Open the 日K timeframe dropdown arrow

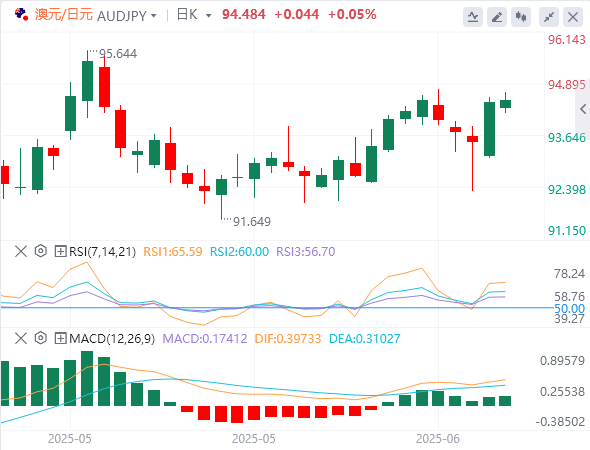(208, 16)
